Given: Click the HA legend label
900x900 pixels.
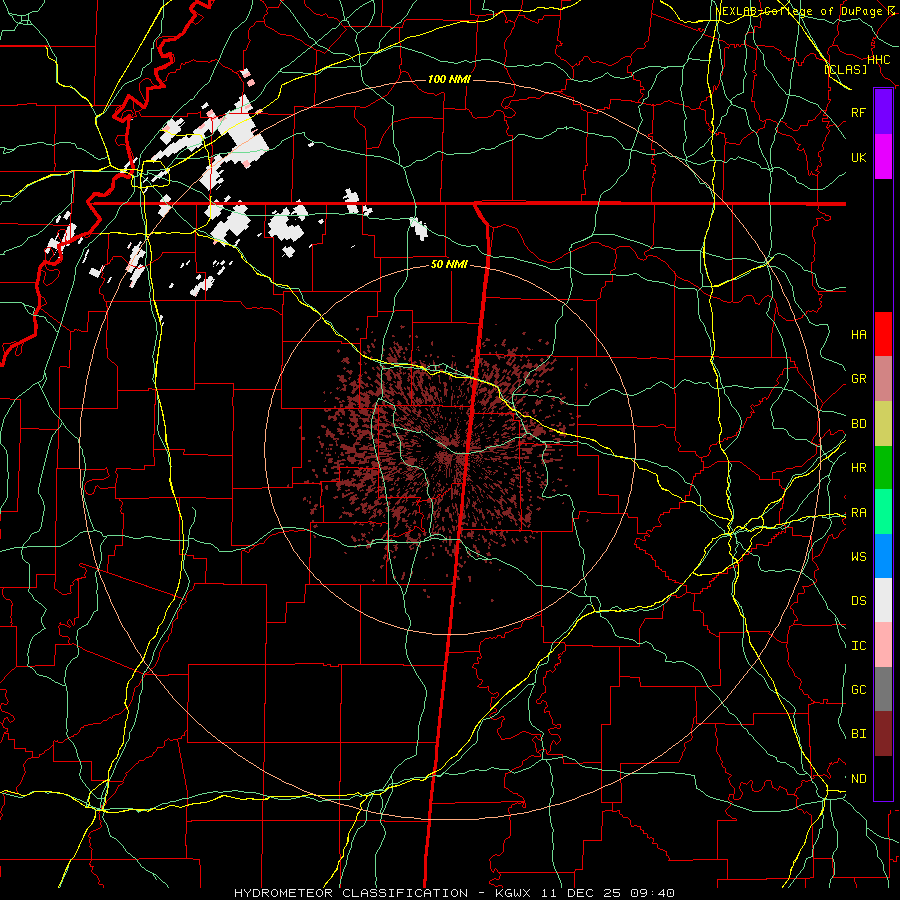Looking at the screenshot, I should coord(859,335).
